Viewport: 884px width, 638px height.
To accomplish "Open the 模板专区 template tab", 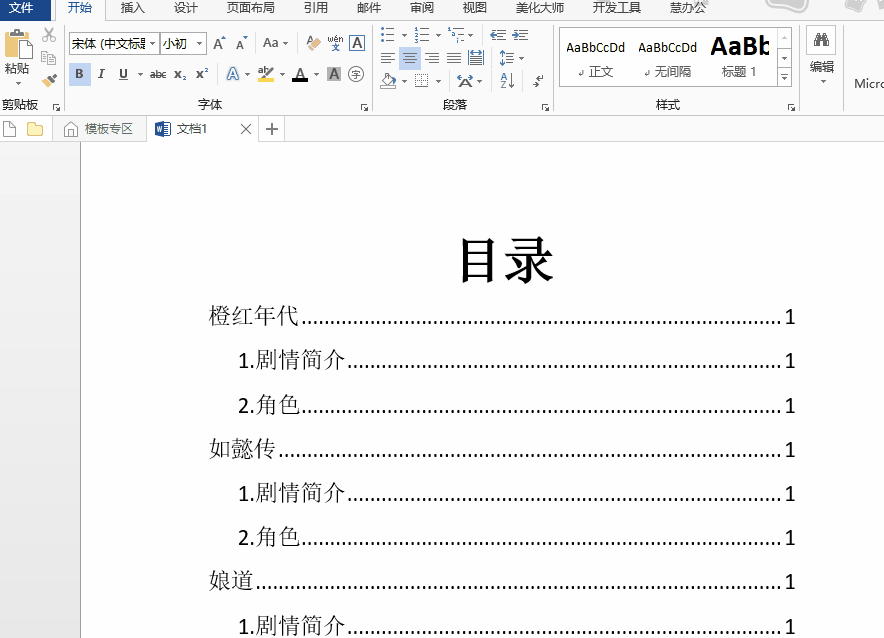I will pos(99,129).
